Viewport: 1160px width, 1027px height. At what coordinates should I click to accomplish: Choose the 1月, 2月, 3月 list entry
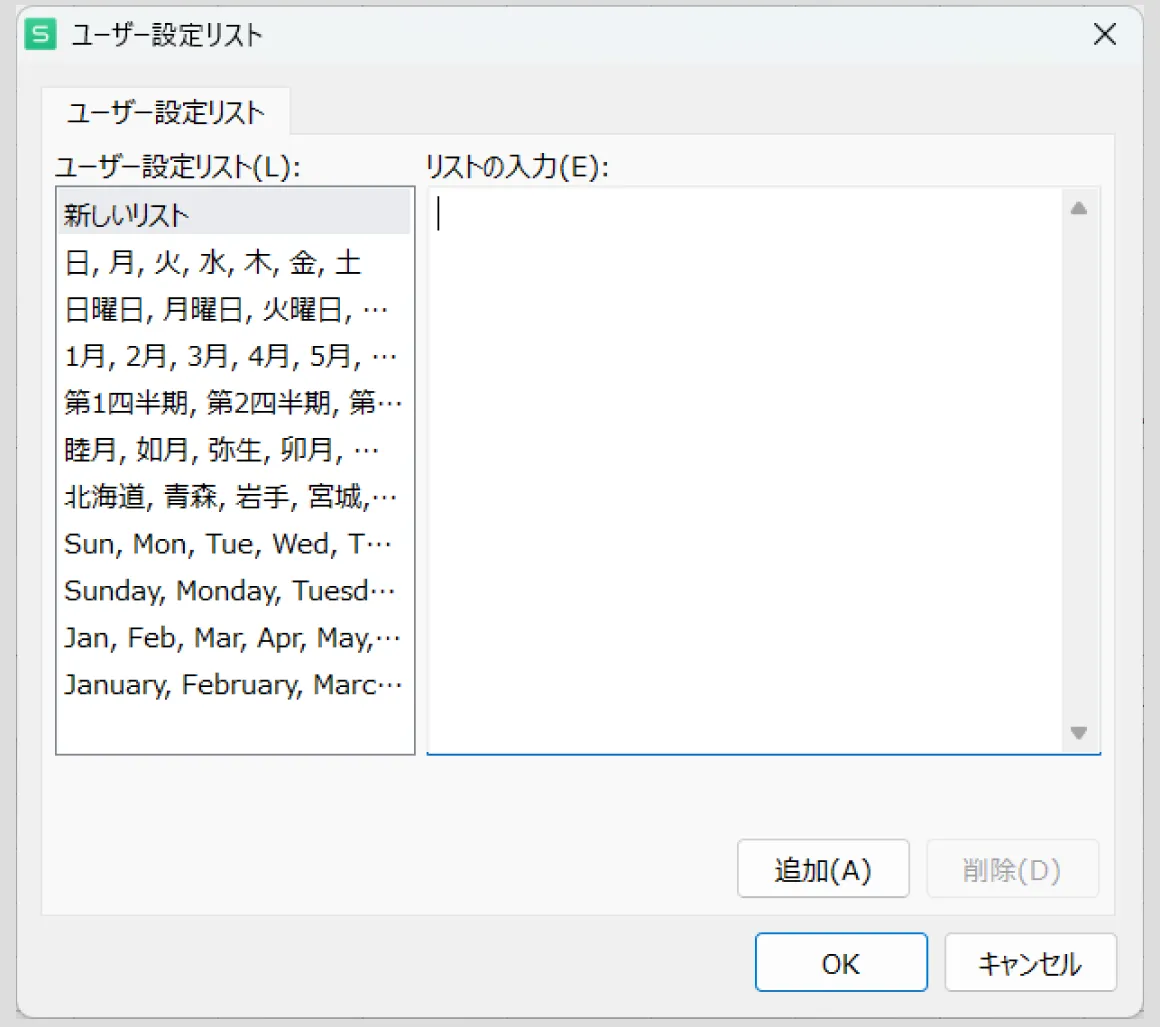coord(234,356)
